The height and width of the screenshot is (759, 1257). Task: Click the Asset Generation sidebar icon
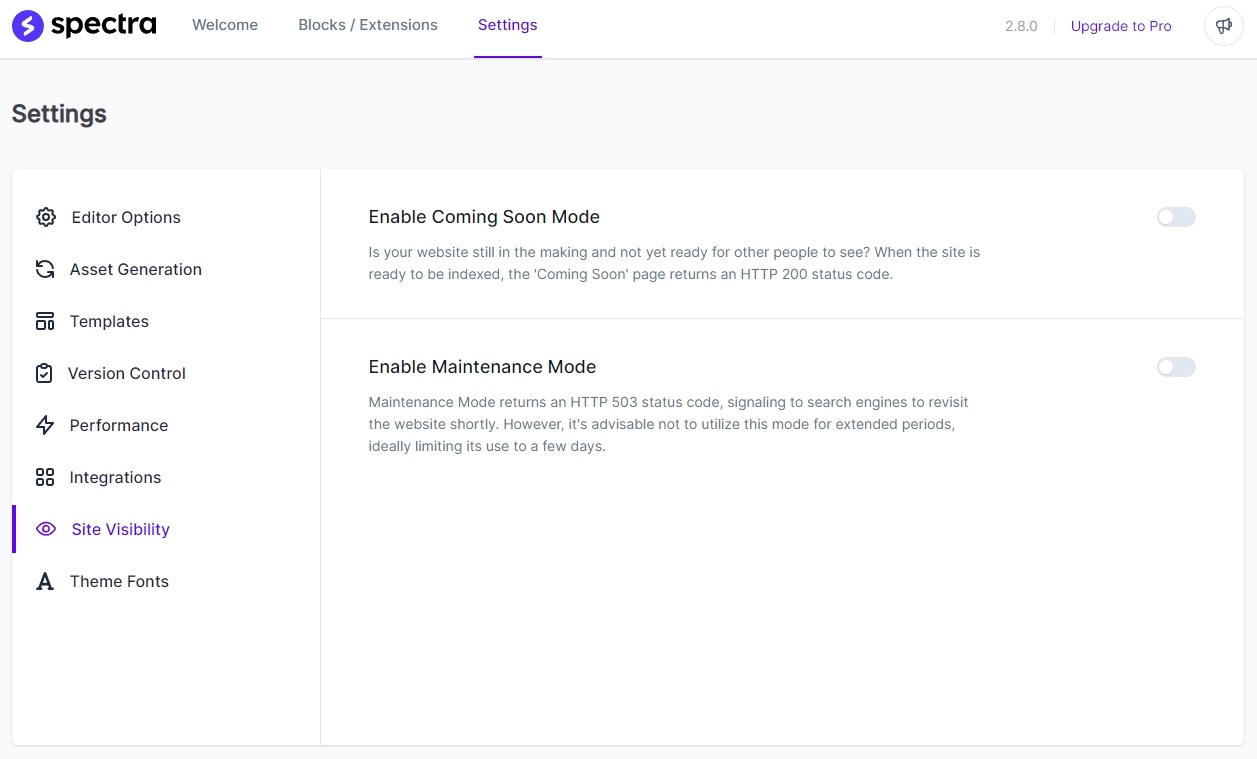click(x=46, y=269)
